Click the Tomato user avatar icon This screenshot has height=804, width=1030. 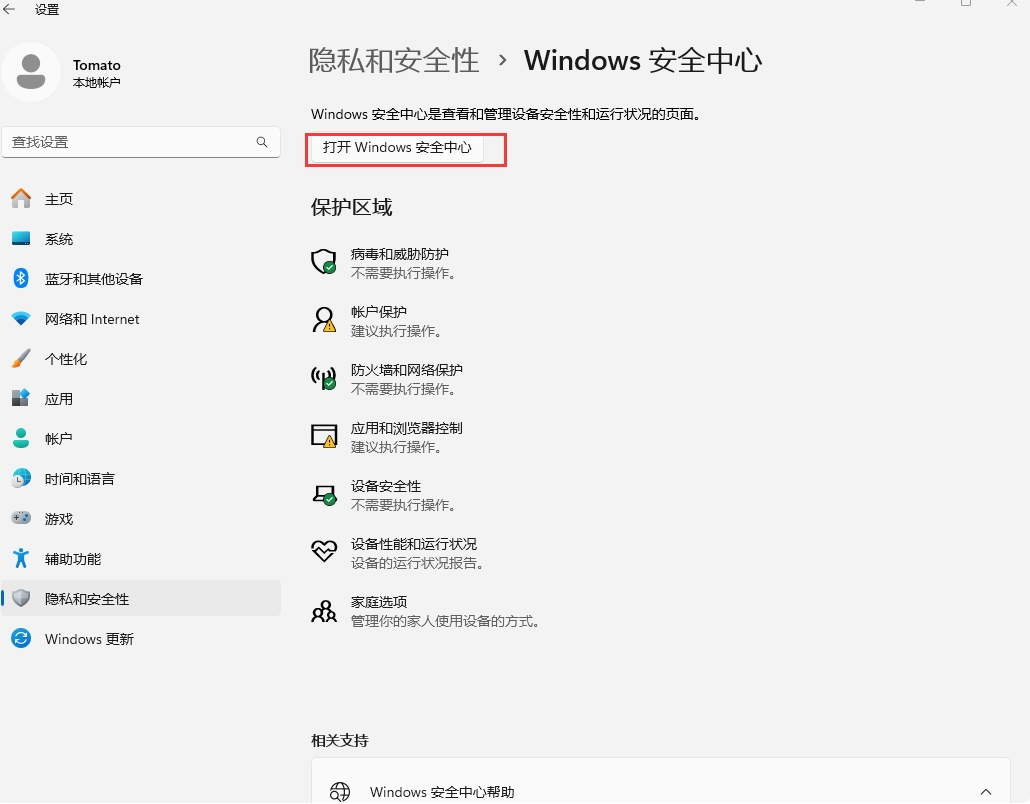tap(31, 72)
